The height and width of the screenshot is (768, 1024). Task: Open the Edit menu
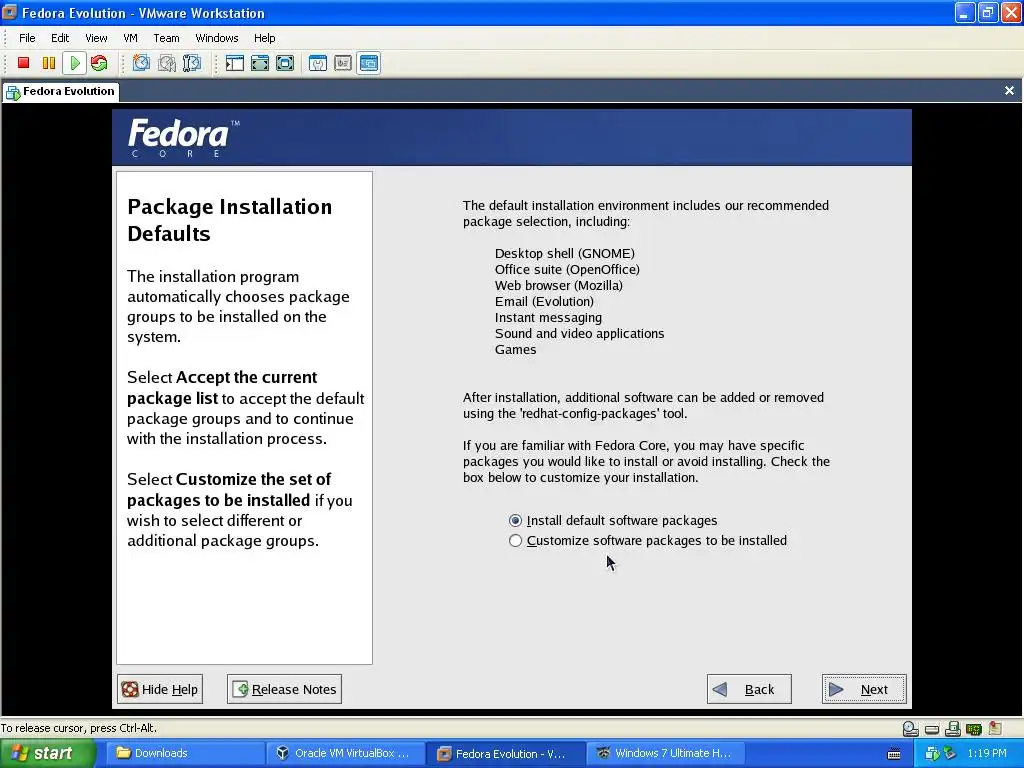[x=60, y=38]
